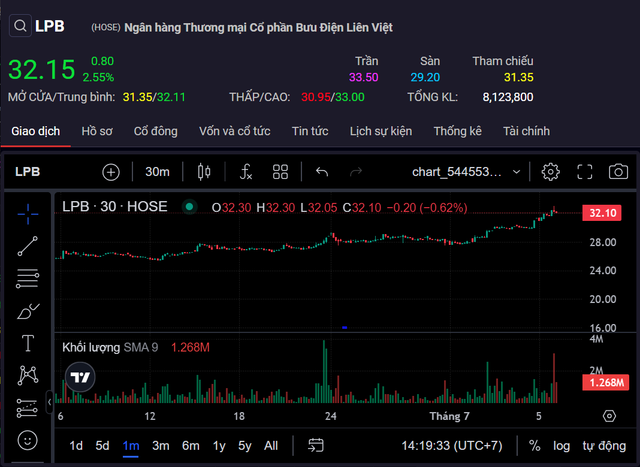Screen dimensions: 640x467
Task: Click the timezone clock 14:19:33 (UTC+7)
Action: click(x=451, y=445)
